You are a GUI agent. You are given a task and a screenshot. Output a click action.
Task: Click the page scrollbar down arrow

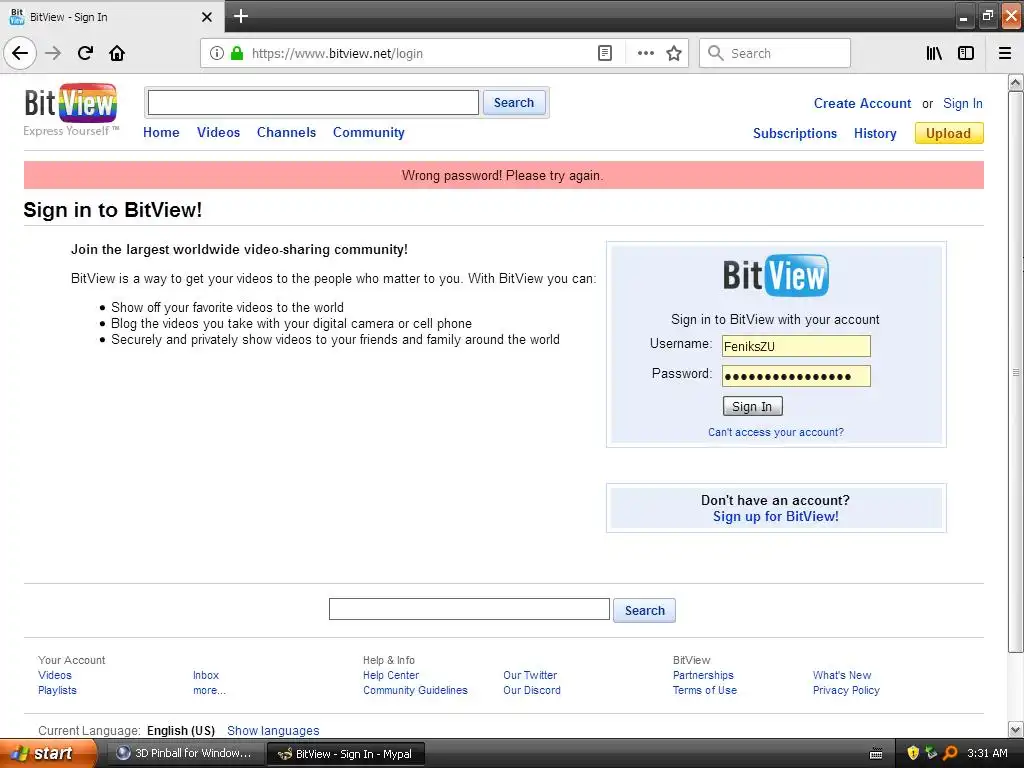1016,729
